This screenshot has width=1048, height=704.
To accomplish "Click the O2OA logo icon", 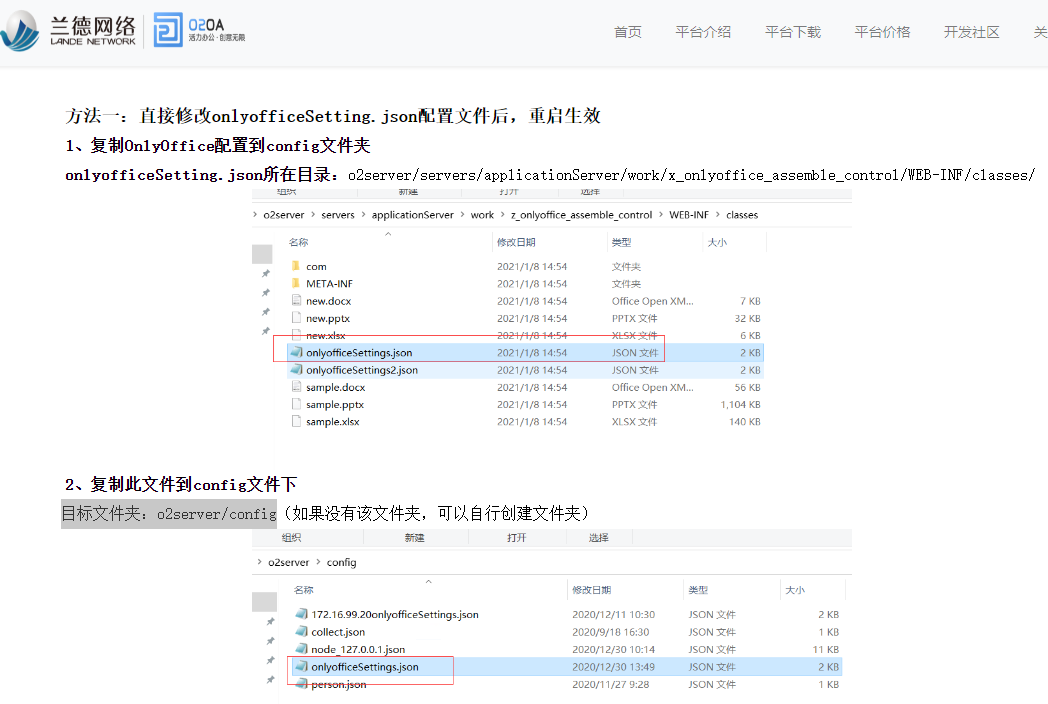I will pyautogui.click(x=168, y=30).
